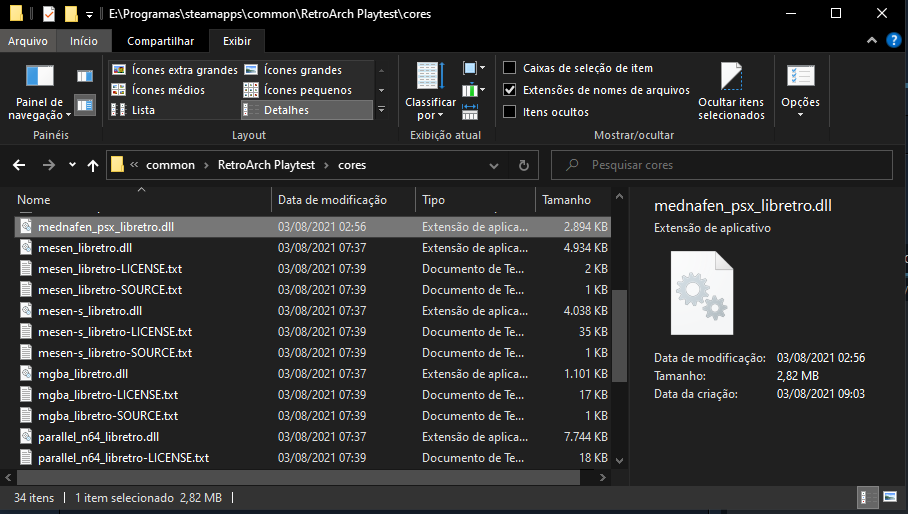The image size is (908, 514).
Task: Switch to Lista layout
Action: (133, 110)
